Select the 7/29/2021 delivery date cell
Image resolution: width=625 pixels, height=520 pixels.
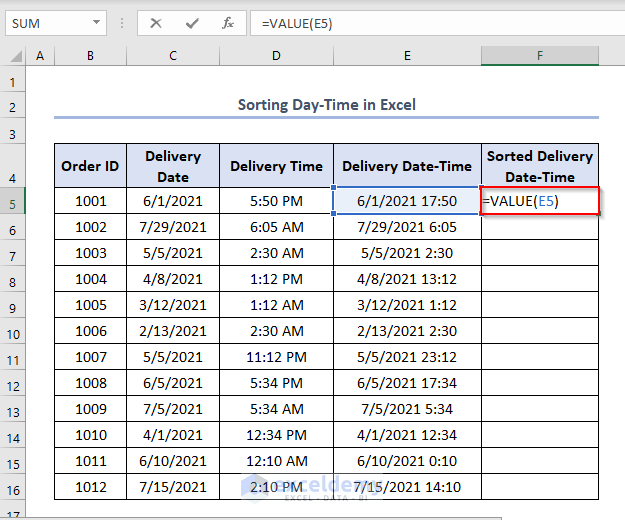point(173,227)
